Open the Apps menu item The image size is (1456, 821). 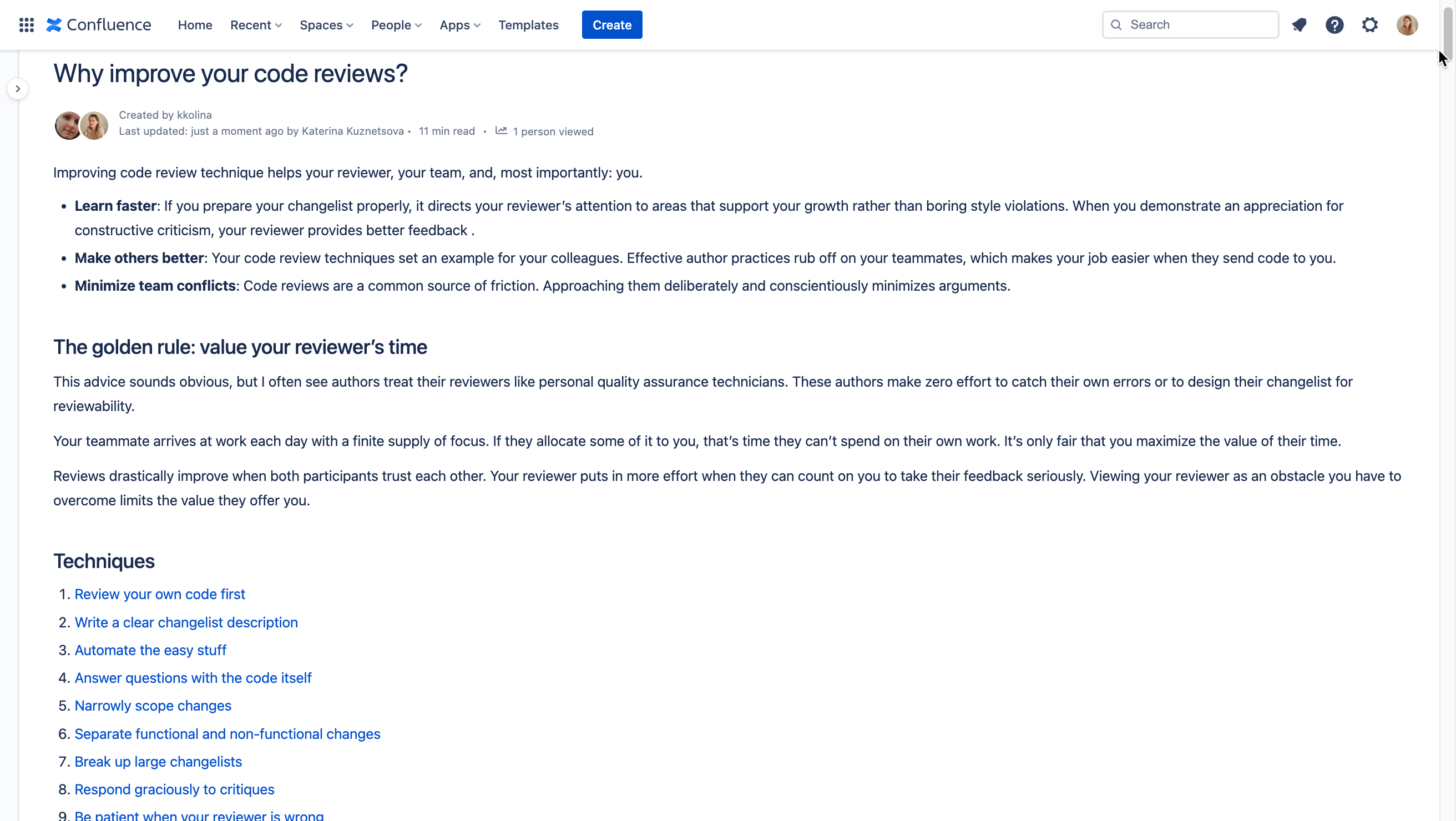pyautogui.click(x=457, y=24)
